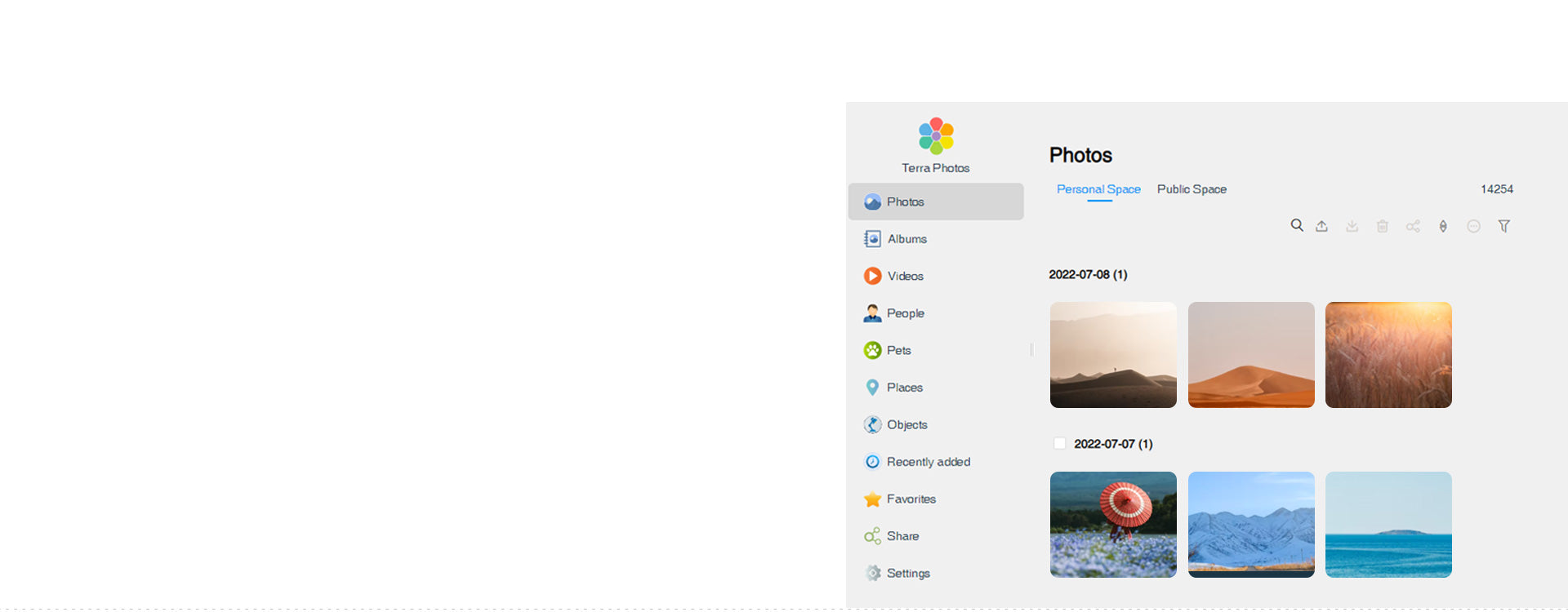Click the sort order arrows icon
Viewport: 1568px width, 612px height.
point(1443,226)
